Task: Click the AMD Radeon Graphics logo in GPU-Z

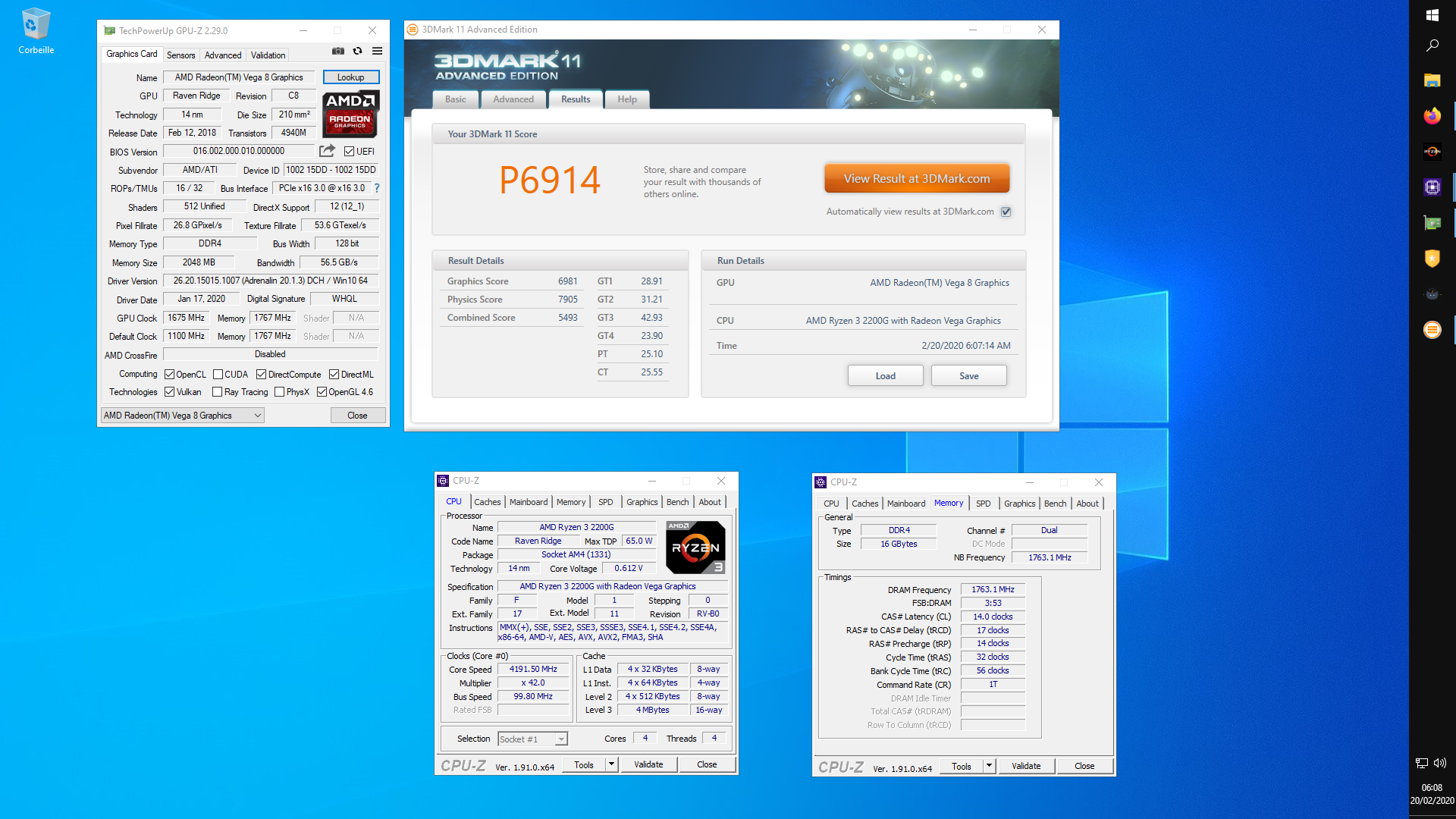Action: click(350, 114)
